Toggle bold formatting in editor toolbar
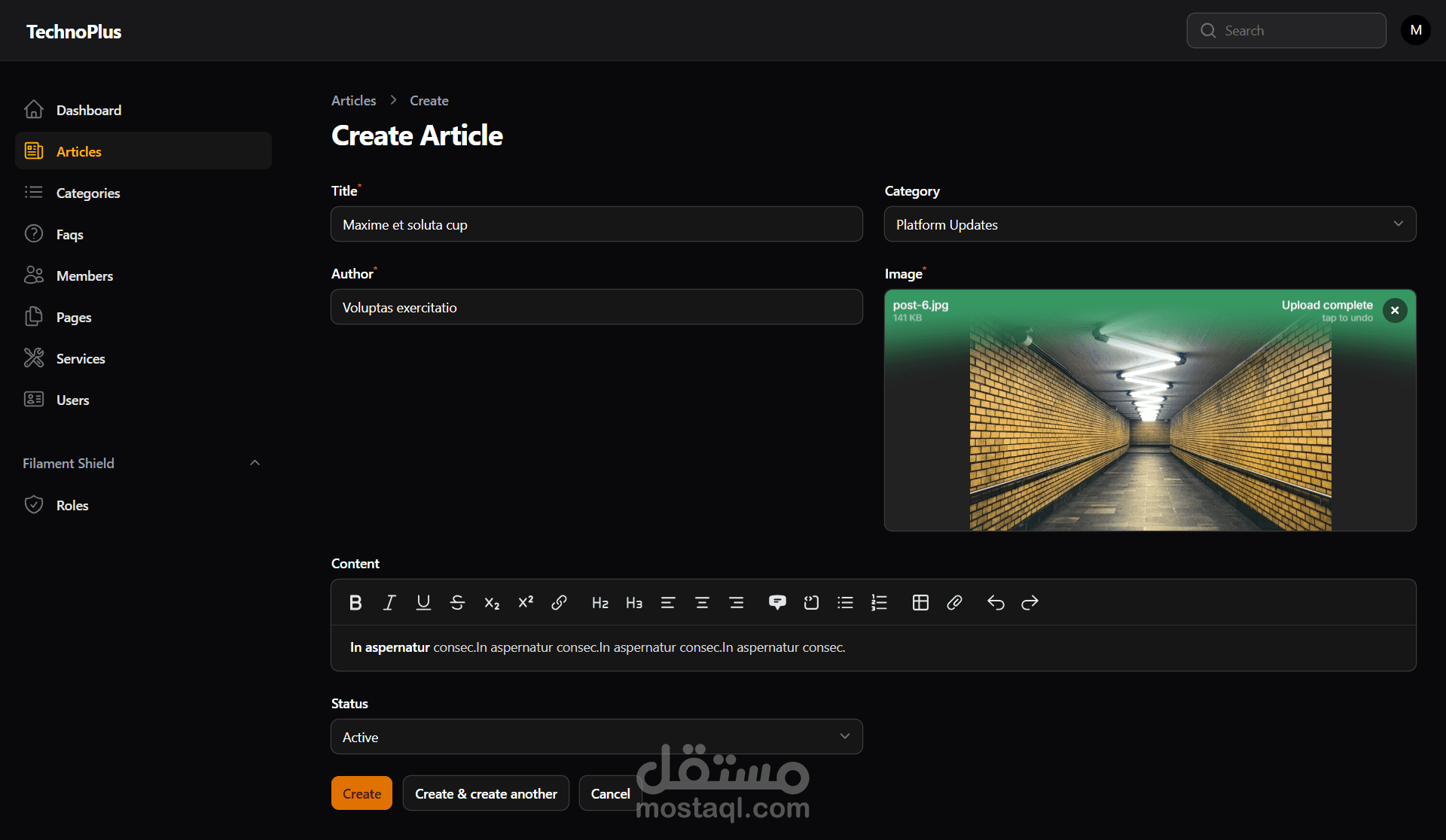 [355, 602]
